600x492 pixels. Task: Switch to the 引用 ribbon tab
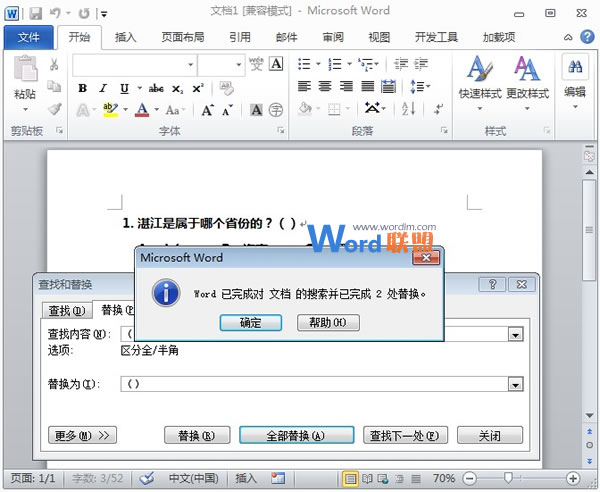pyautogui.click(x=240, y=37)
